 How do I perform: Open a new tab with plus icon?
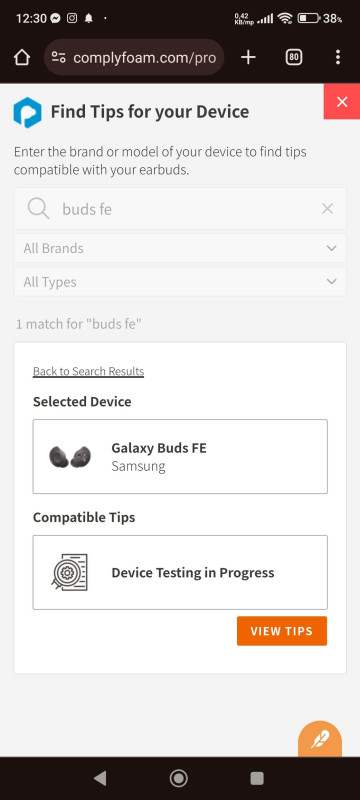click(x=248, y=58)
